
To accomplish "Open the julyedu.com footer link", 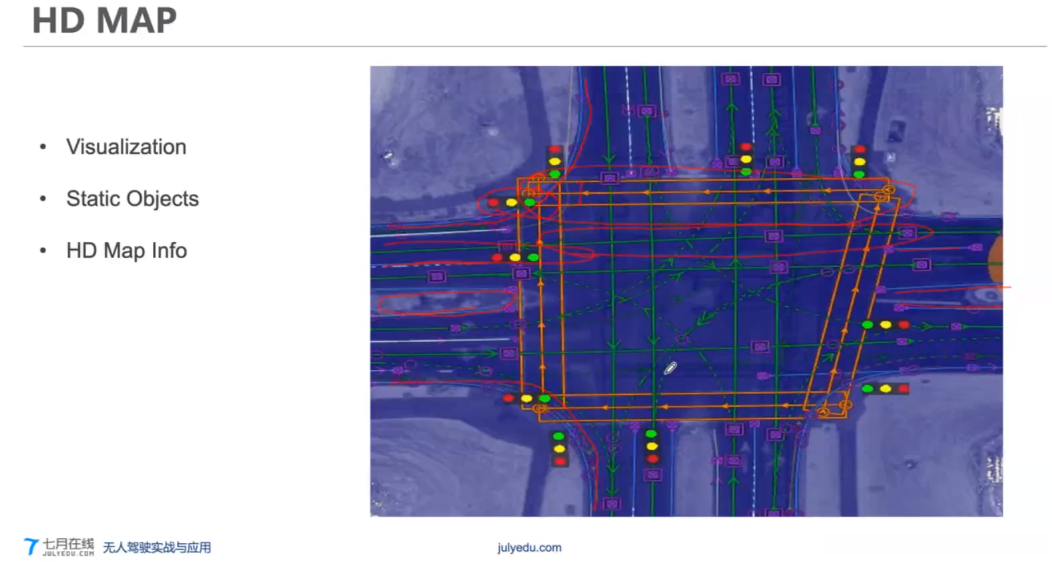I will pos(529,547).
